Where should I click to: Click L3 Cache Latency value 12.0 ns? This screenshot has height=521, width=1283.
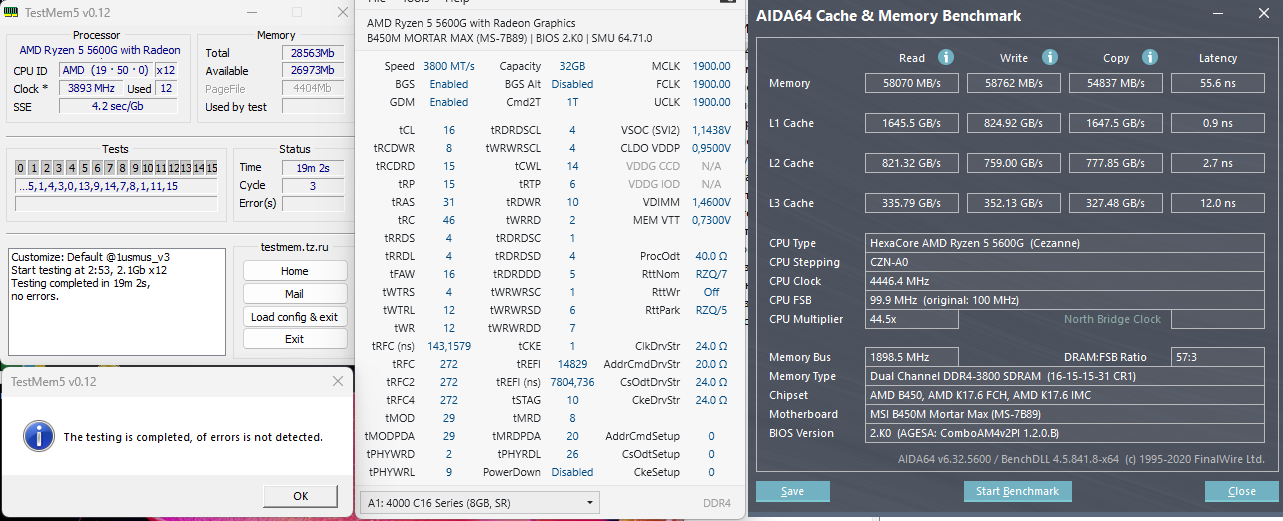[x=1217, y=204]
